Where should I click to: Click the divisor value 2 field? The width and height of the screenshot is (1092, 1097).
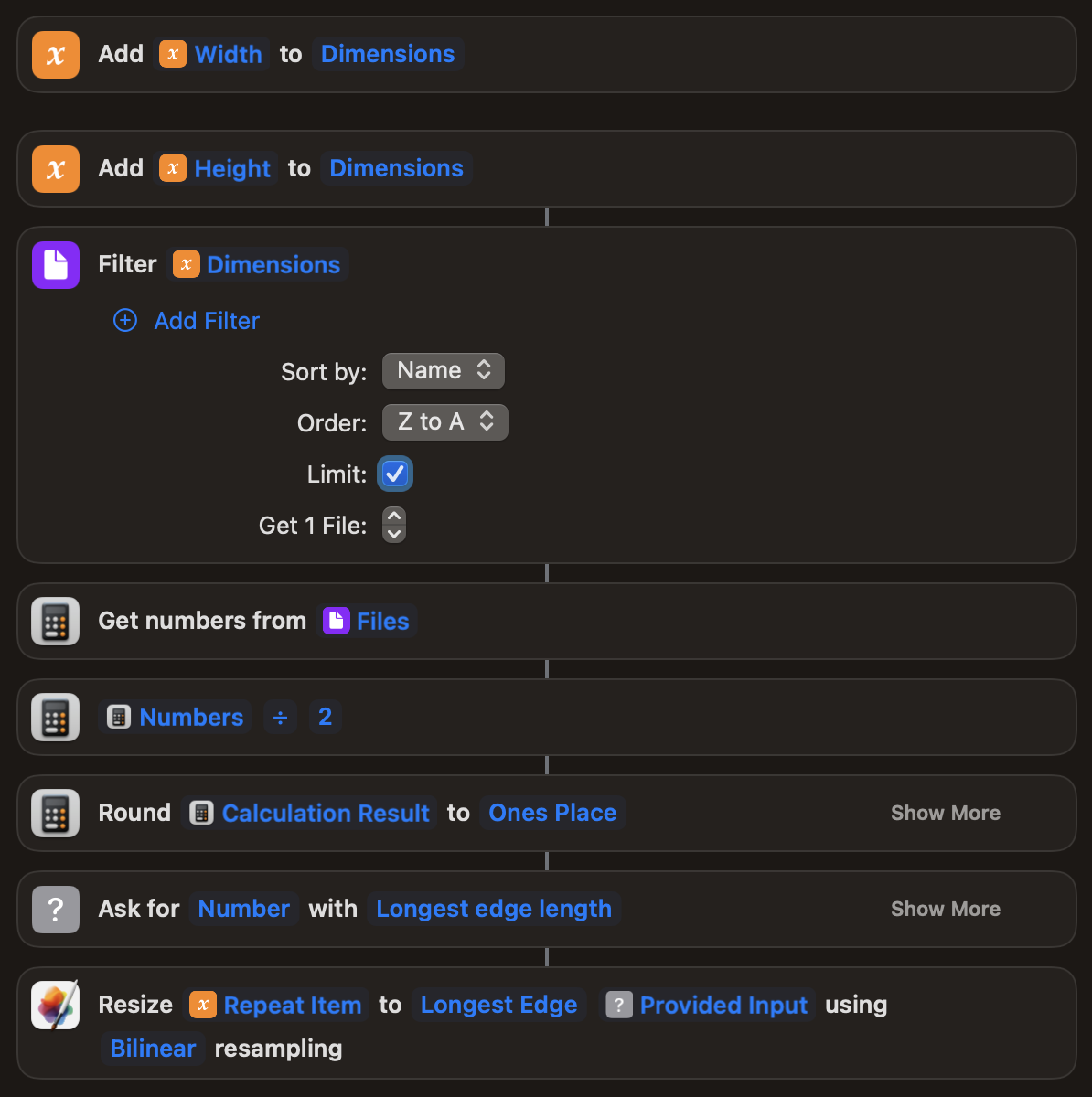click(x=325, y=717)
